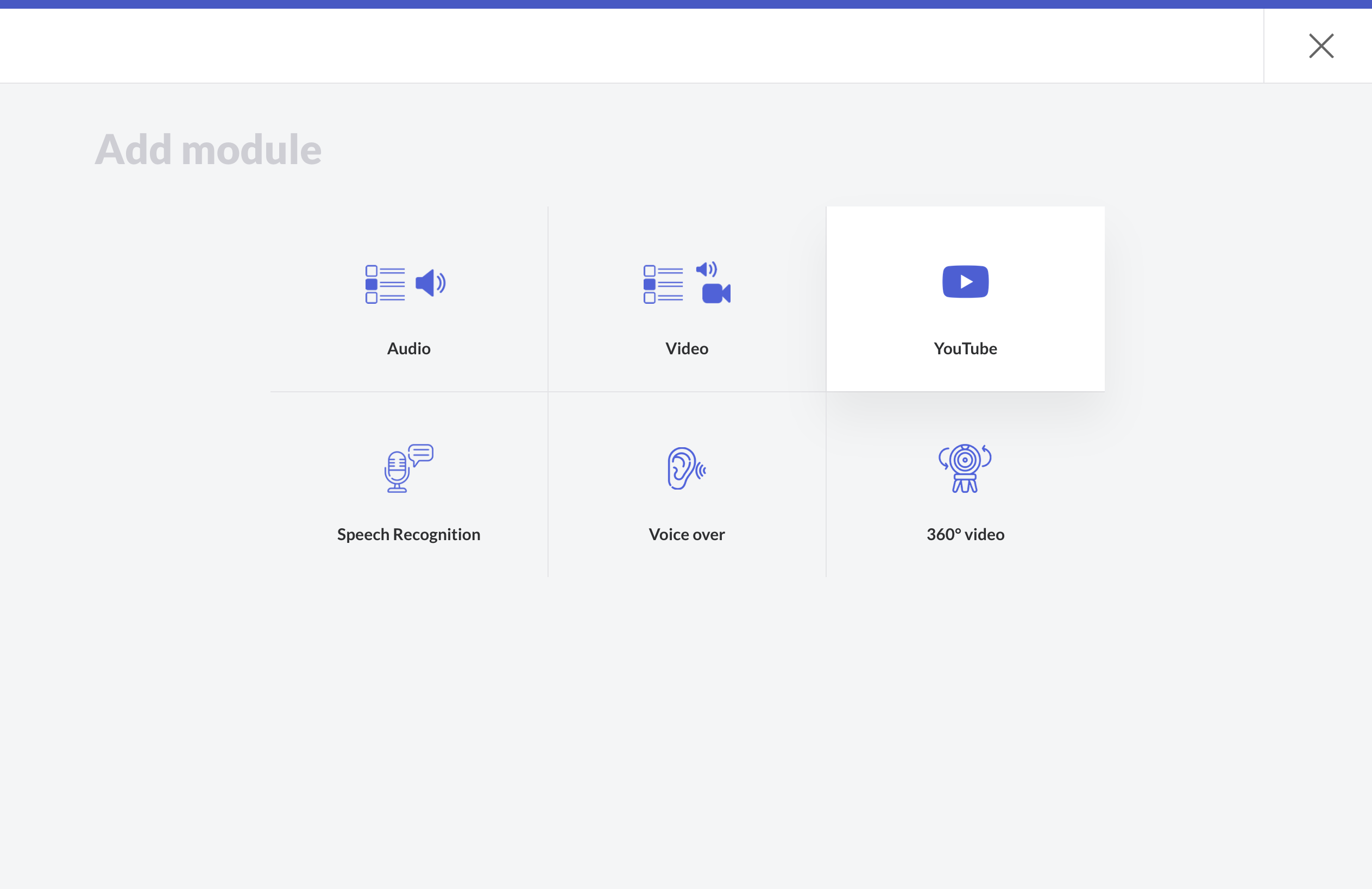The image size is (1372, 889).
Task: Click the YouTube play button icon
Action: coord(965,282)
